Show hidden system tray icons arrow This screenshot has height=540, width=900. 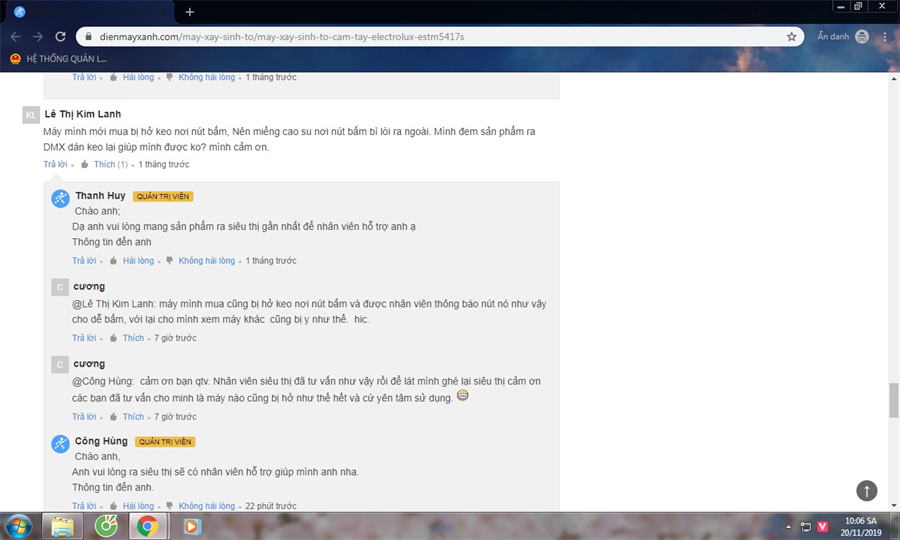pyautogui.click(x=788, y=526)
